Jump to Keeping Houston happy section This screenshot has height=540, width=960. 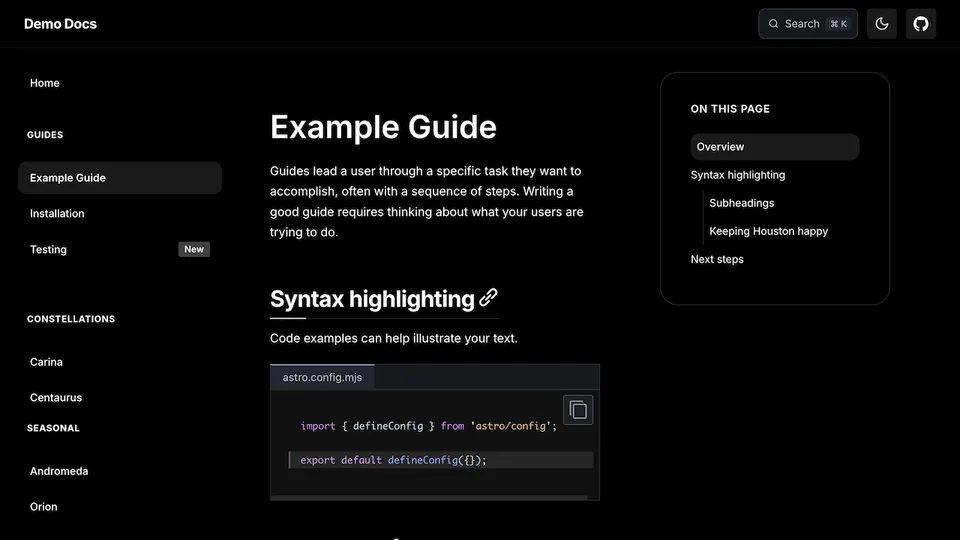point(768,231)
